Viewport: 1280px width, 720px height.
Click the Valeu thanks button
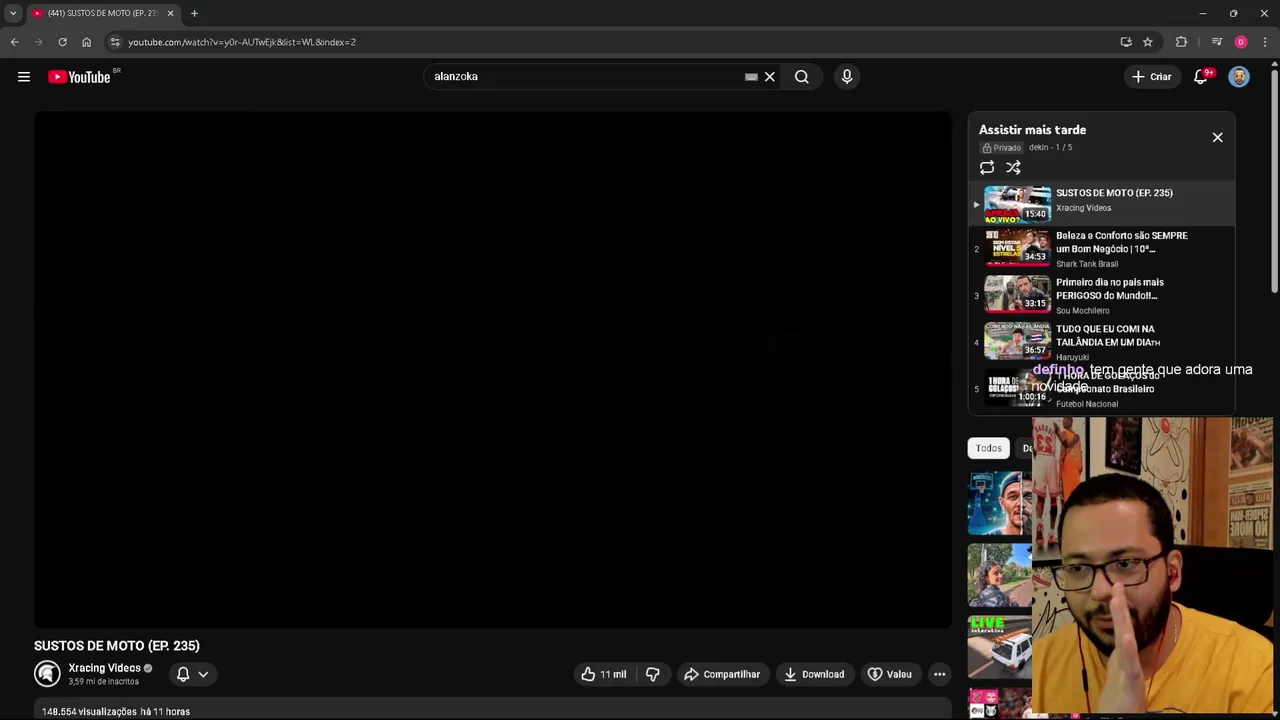(889, 674)
